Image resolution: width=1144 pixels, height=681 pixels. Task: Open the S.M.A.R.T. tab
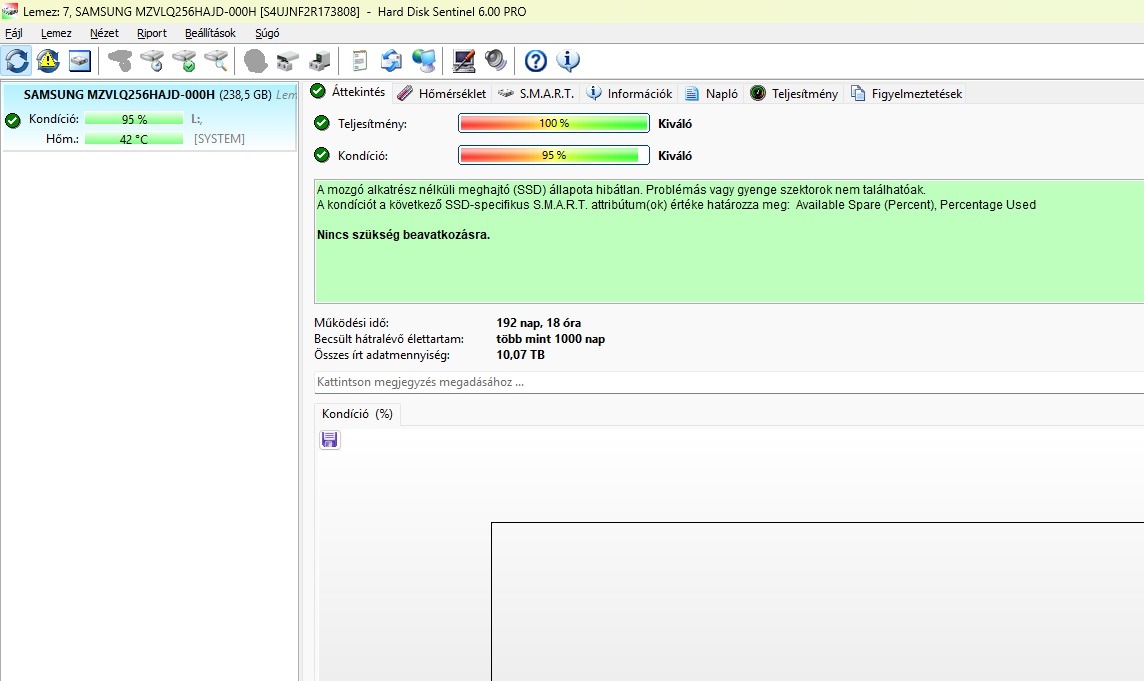[536, 93]
